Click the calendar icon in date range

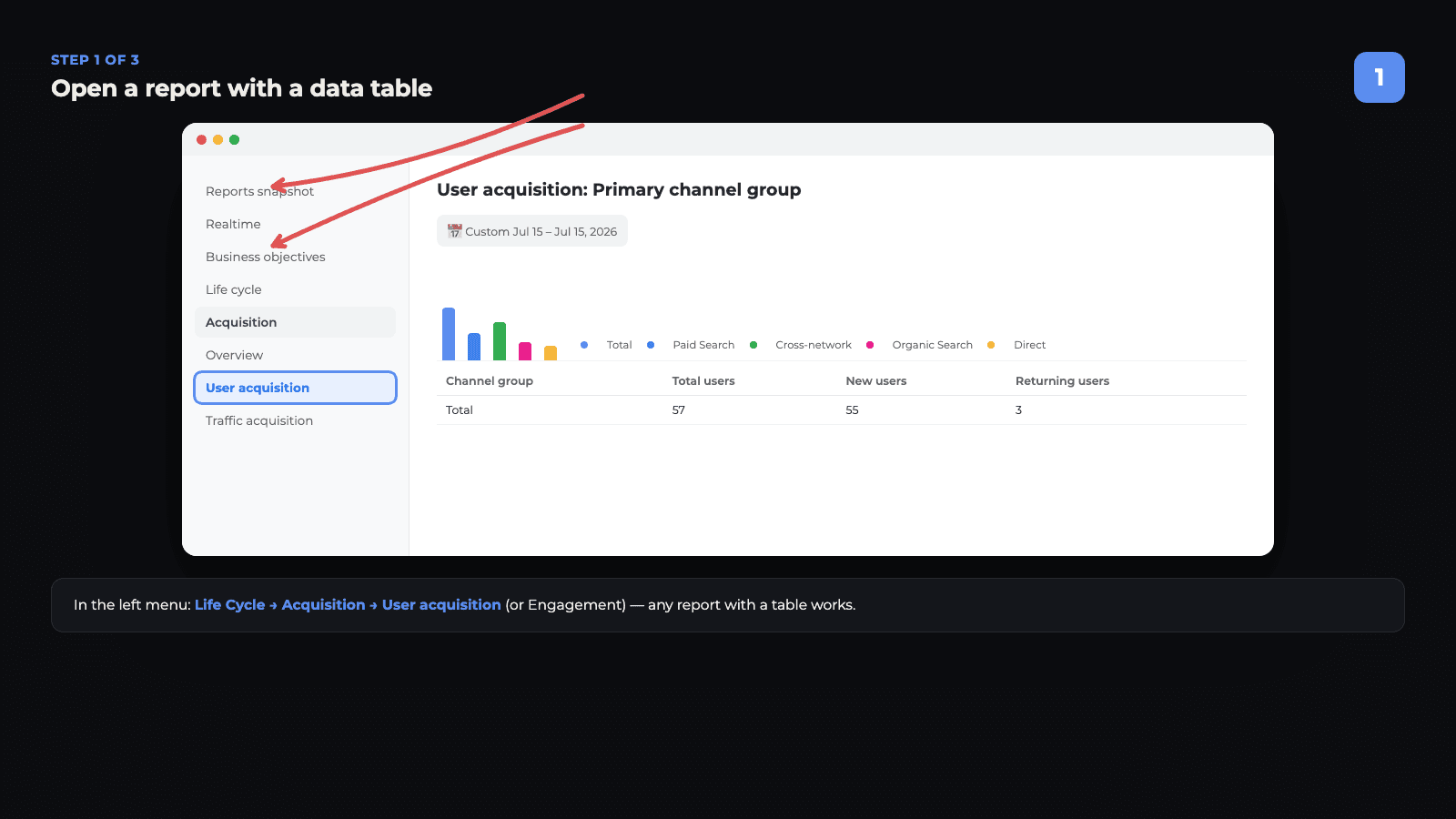(x=454, y=231)
